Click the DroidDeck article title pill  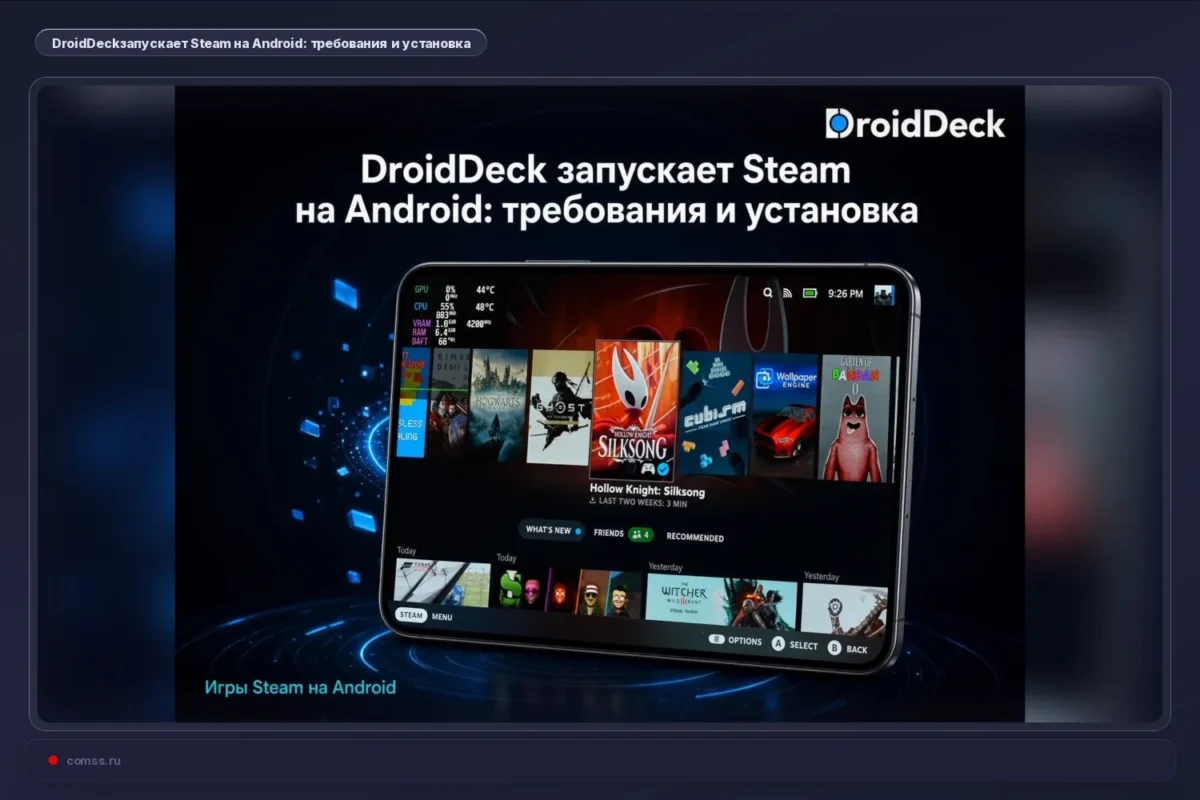point(260,43)
